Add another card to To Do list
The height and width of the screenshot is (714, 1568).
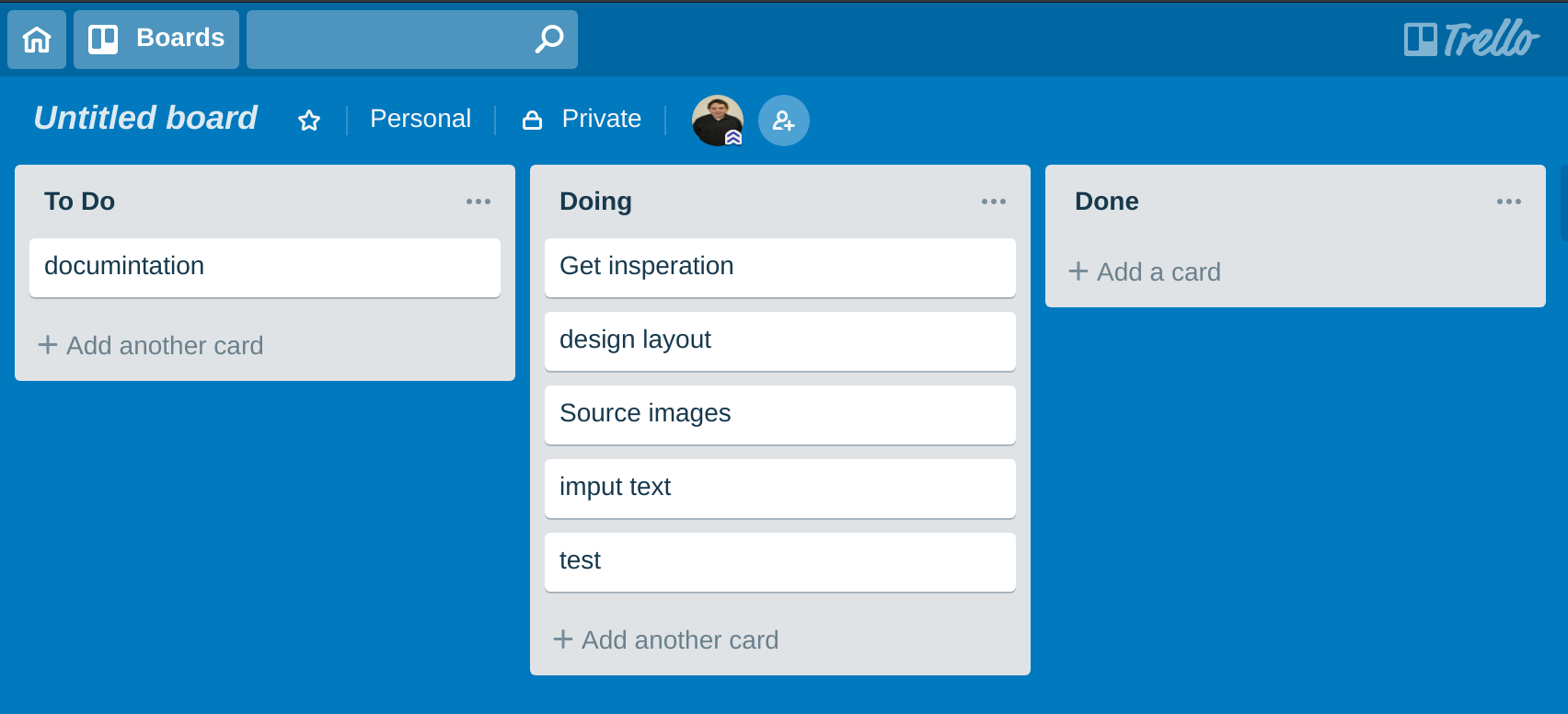[x=151, y=345]
